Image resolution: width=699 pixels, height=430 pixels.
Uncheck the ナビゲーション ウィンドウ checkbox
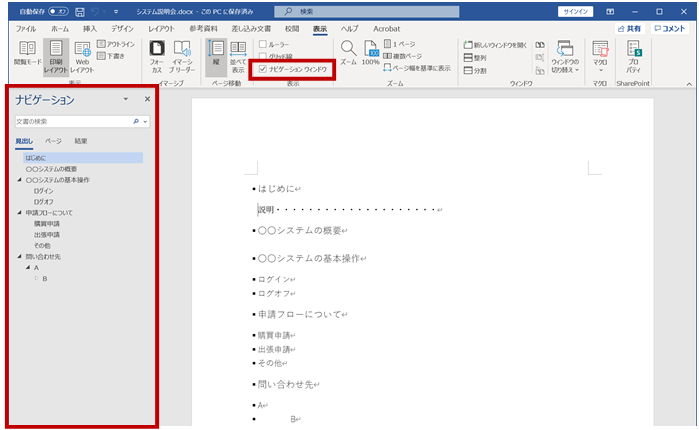[263, 70]
